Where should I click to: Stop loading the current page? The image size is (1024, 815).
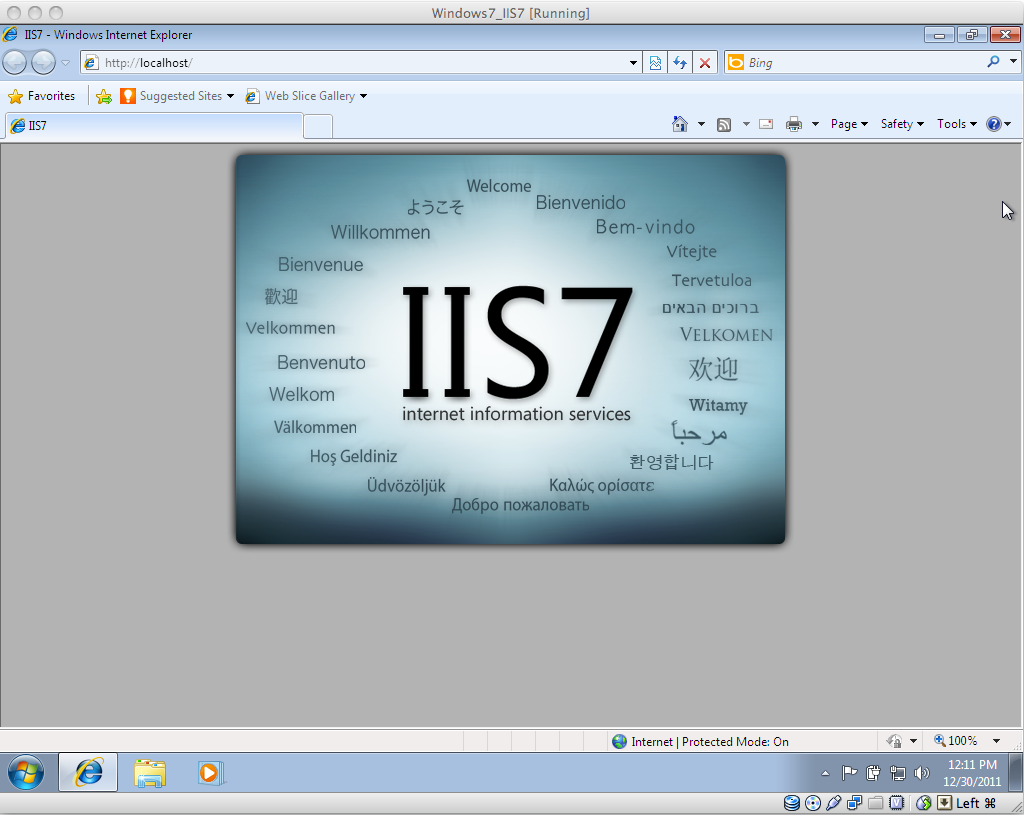click(705, 62)
